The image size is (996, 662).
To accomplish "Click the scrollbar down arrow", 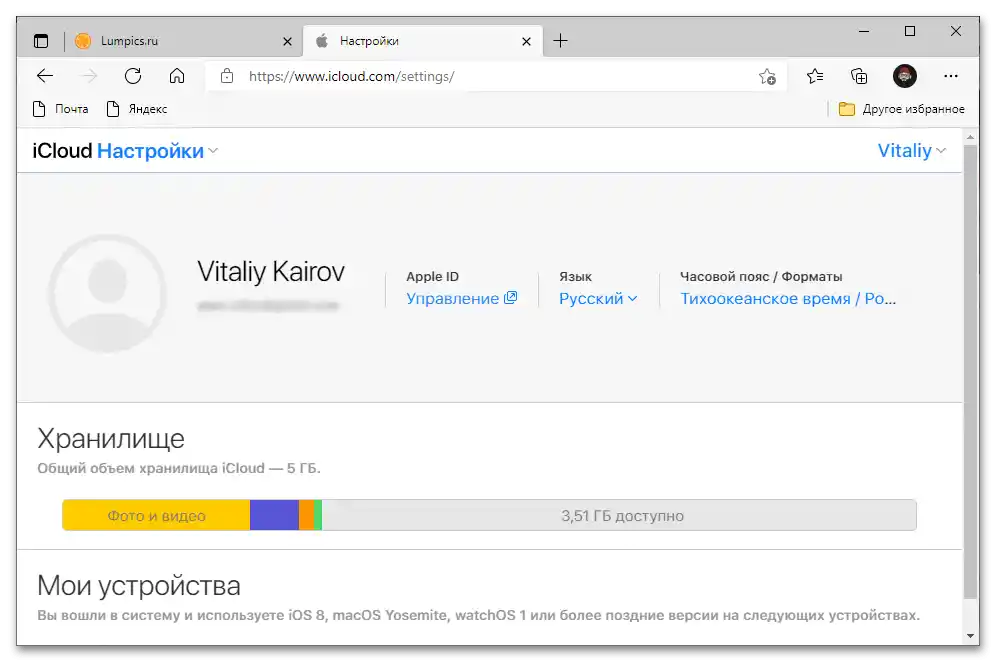I will [970, 636].
